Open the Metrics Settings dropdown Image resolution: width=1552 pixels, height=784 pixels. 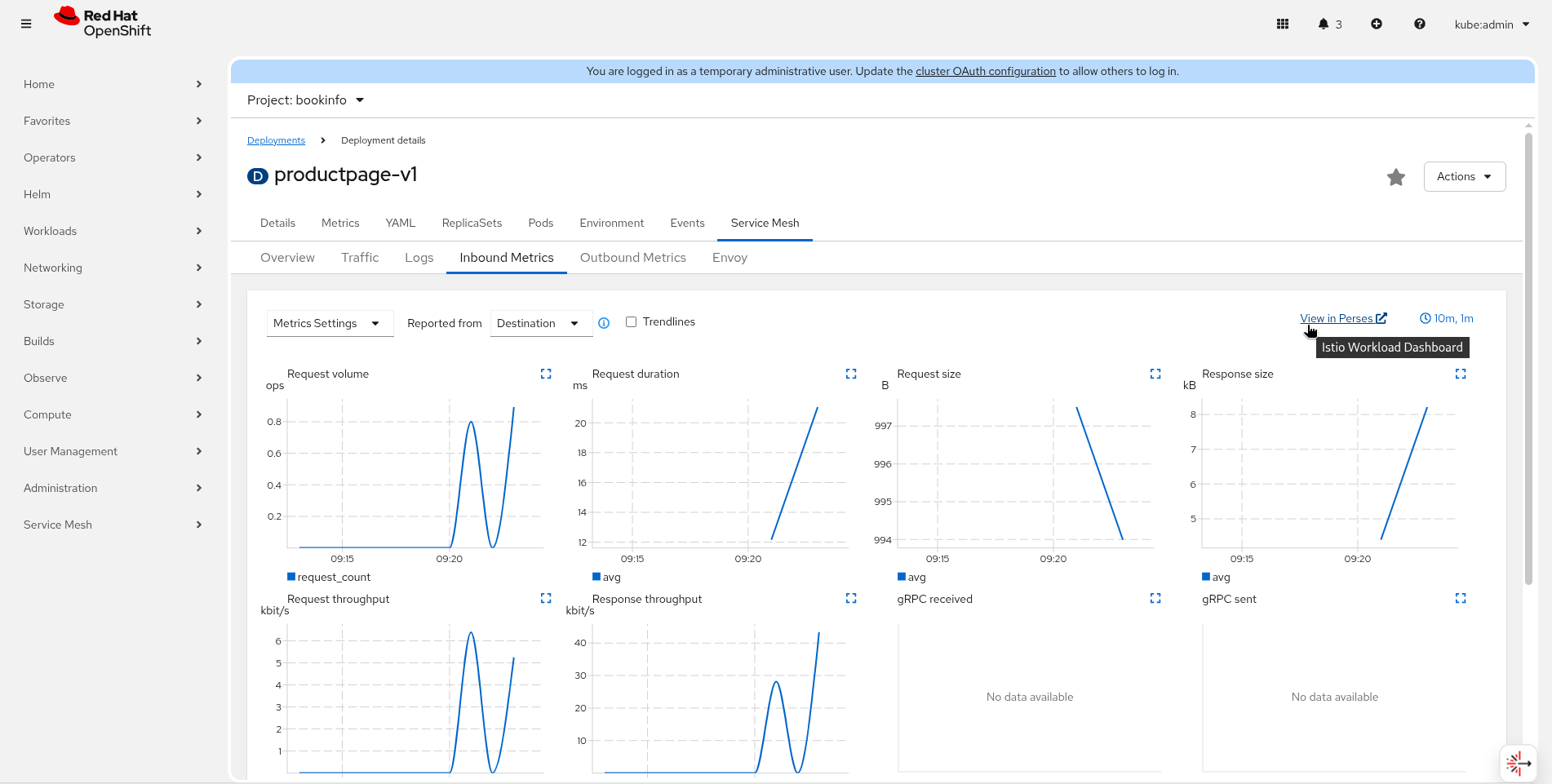329,323
